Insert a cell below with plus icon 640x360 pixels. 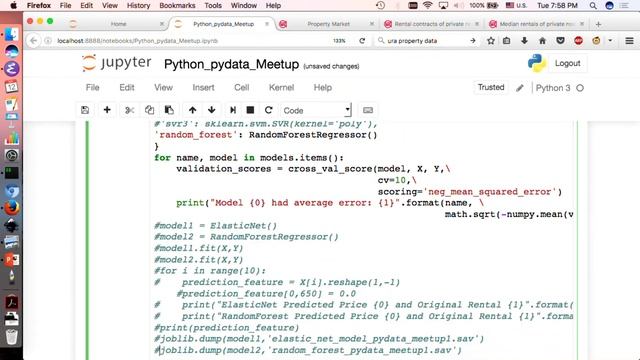point(107,110)
